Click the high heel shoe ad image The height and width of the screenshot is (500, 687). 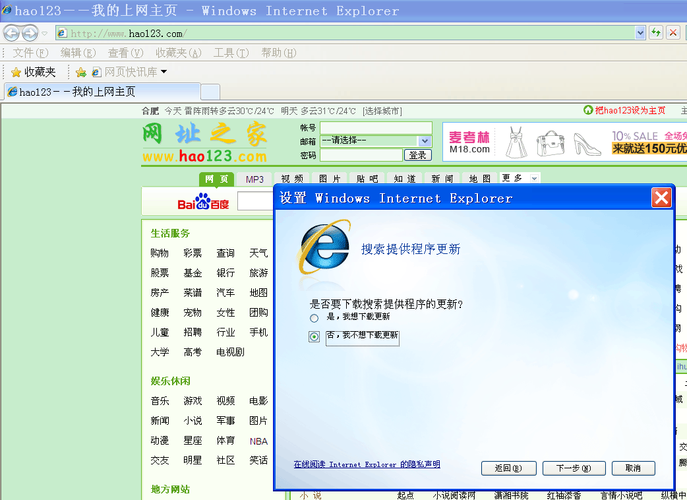[x=586, y=144]
